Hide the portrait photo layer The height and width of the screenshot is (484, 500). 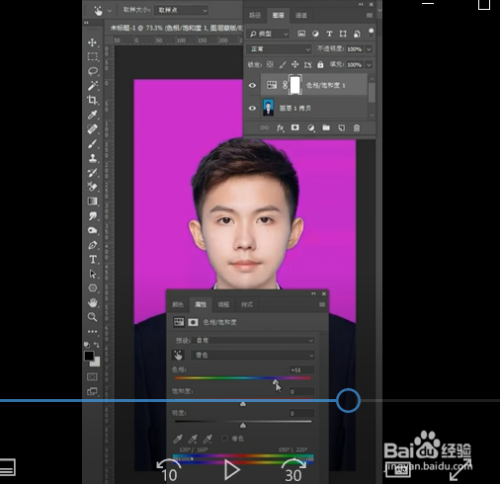pos(252,108)
